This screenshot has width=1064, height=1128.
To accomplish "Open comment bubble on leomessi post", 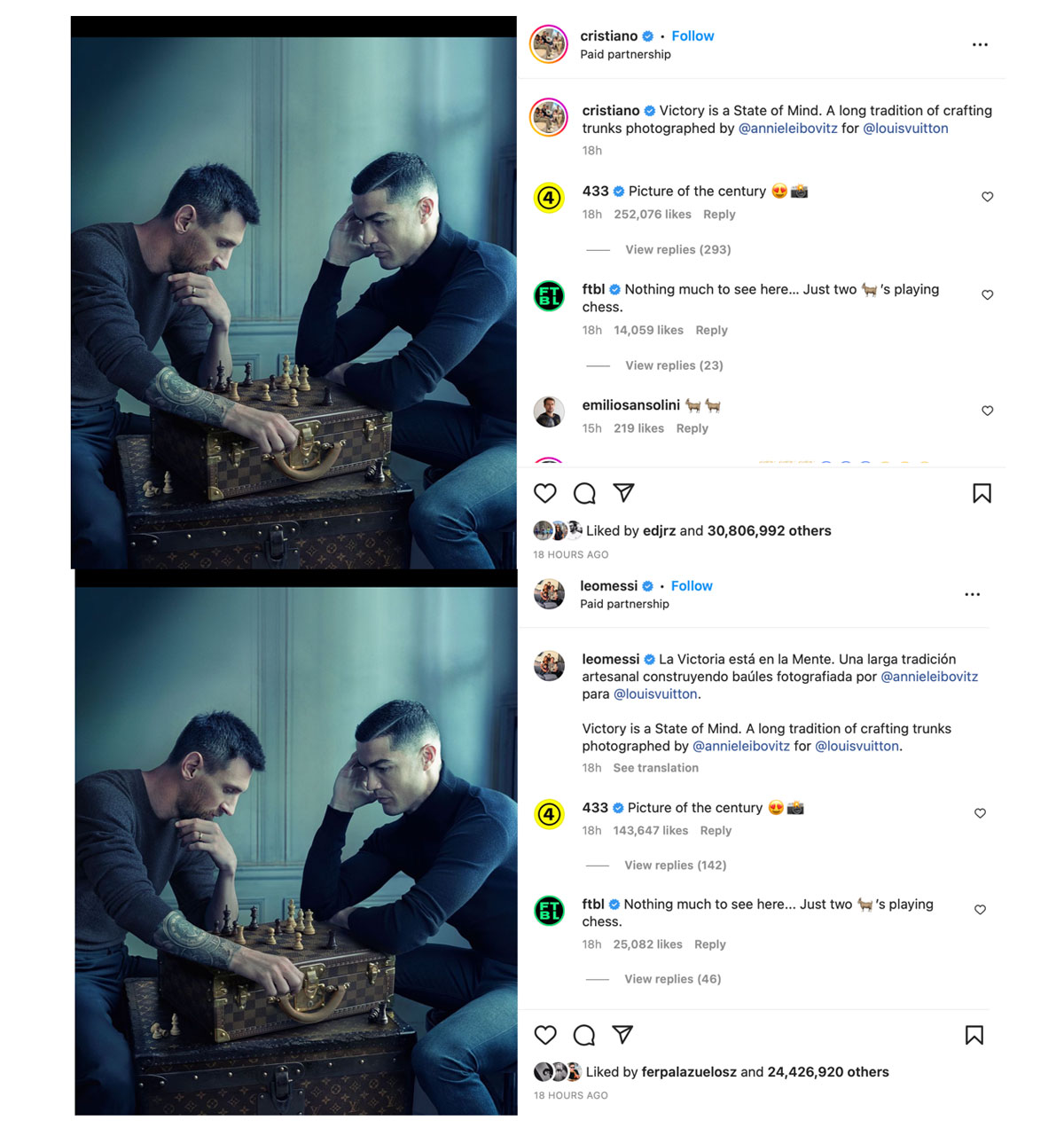I will coord(584,1035).
